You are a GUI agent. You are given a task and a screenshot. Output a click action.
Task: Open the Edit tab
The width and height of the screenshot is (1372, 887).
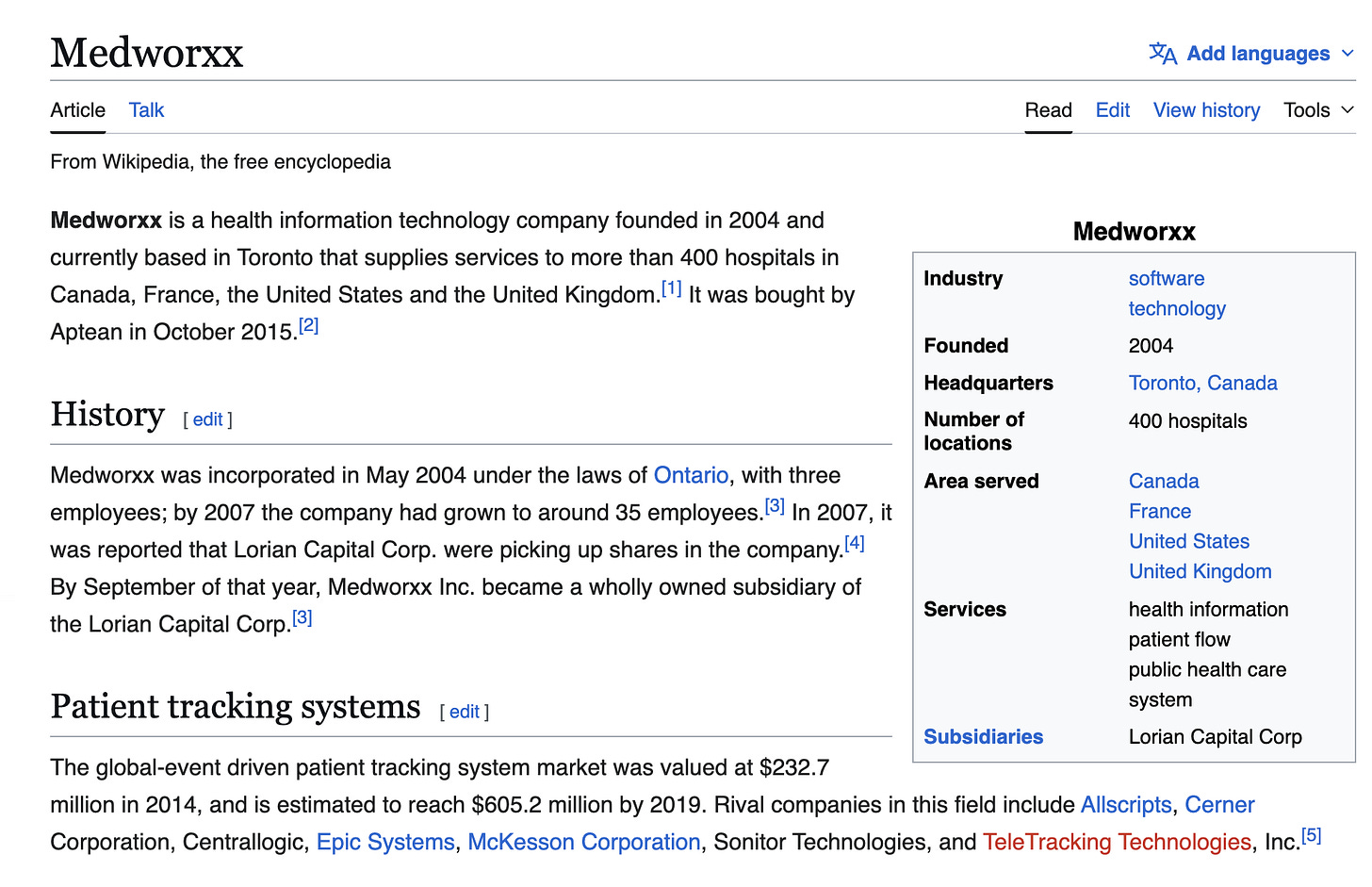point(1113,110)
